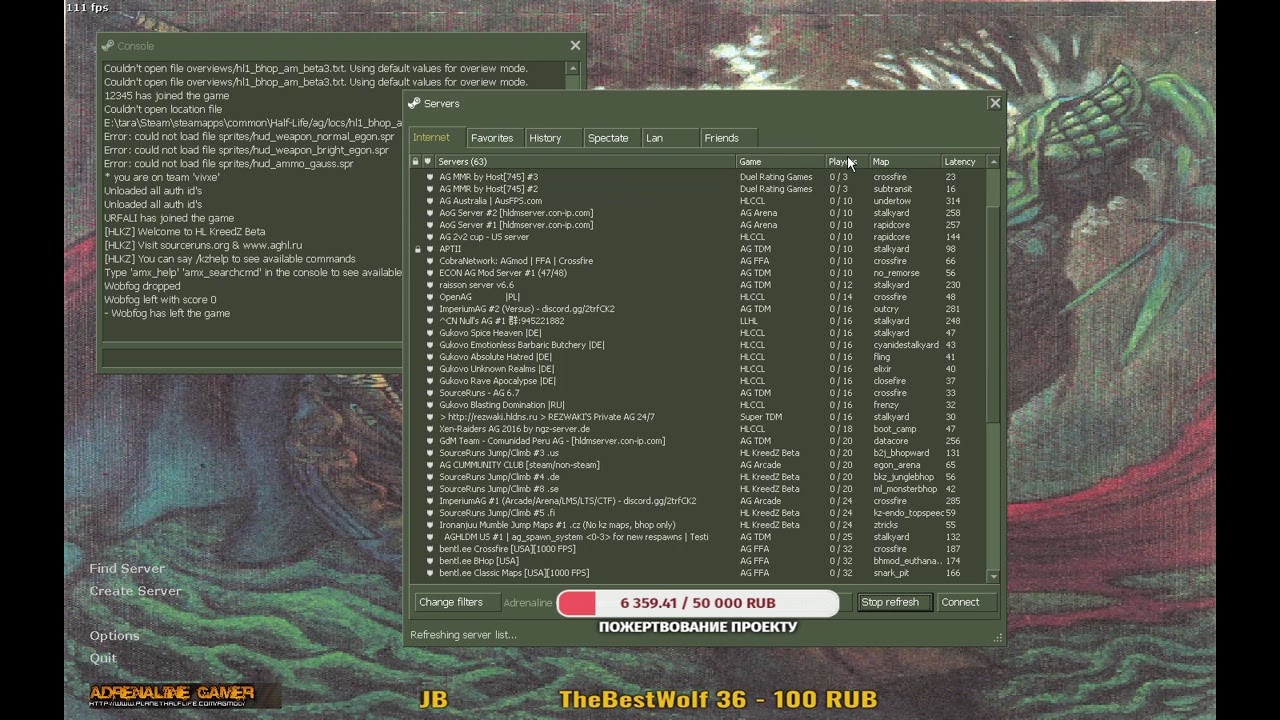Screen dimensions: 1280x720
Task: Click shield icon beside bentl.ee BHop [USA]
Action: click(430, 561)
